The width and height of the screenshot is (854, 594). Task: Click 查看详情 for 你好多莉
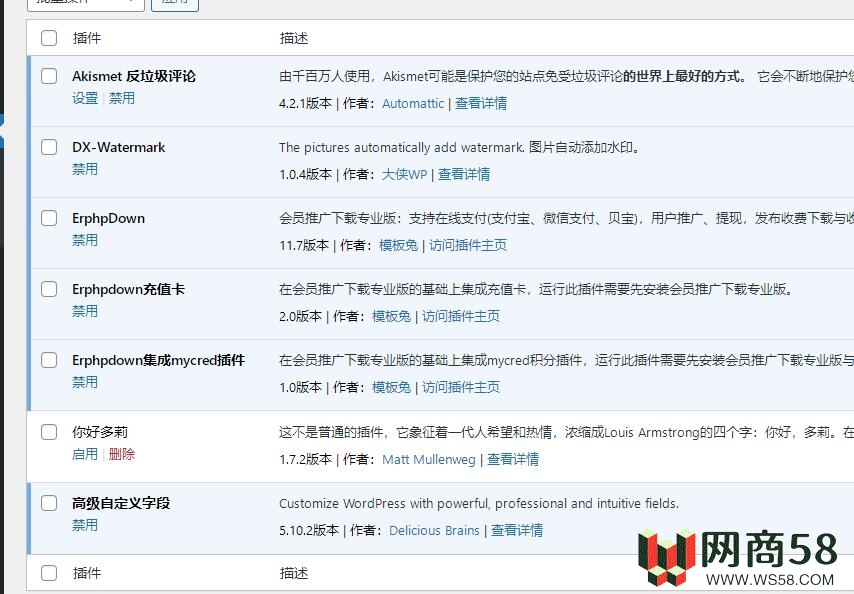[x=513, y=460]
